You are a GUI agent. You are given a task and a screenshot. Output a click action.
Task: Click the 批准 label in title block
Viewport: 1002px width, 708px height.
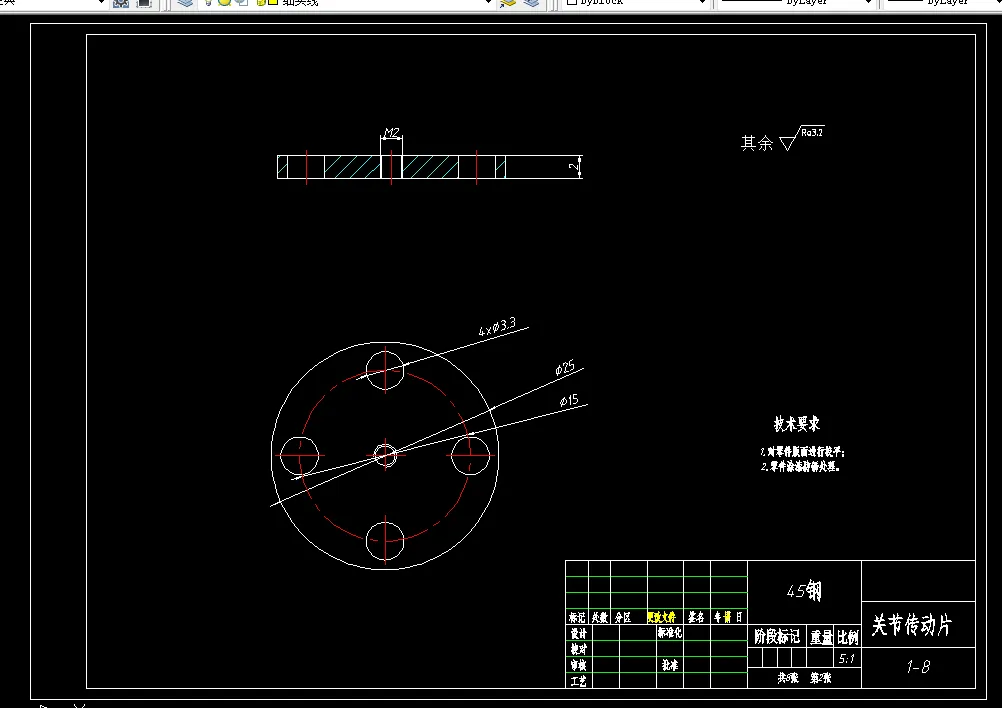[x=670, y=665]
